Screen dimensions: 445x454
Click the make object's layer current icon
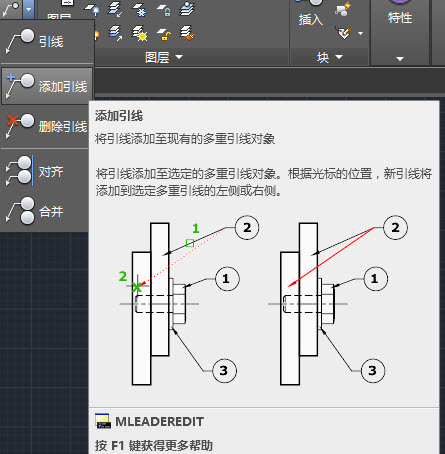point(115,9)
